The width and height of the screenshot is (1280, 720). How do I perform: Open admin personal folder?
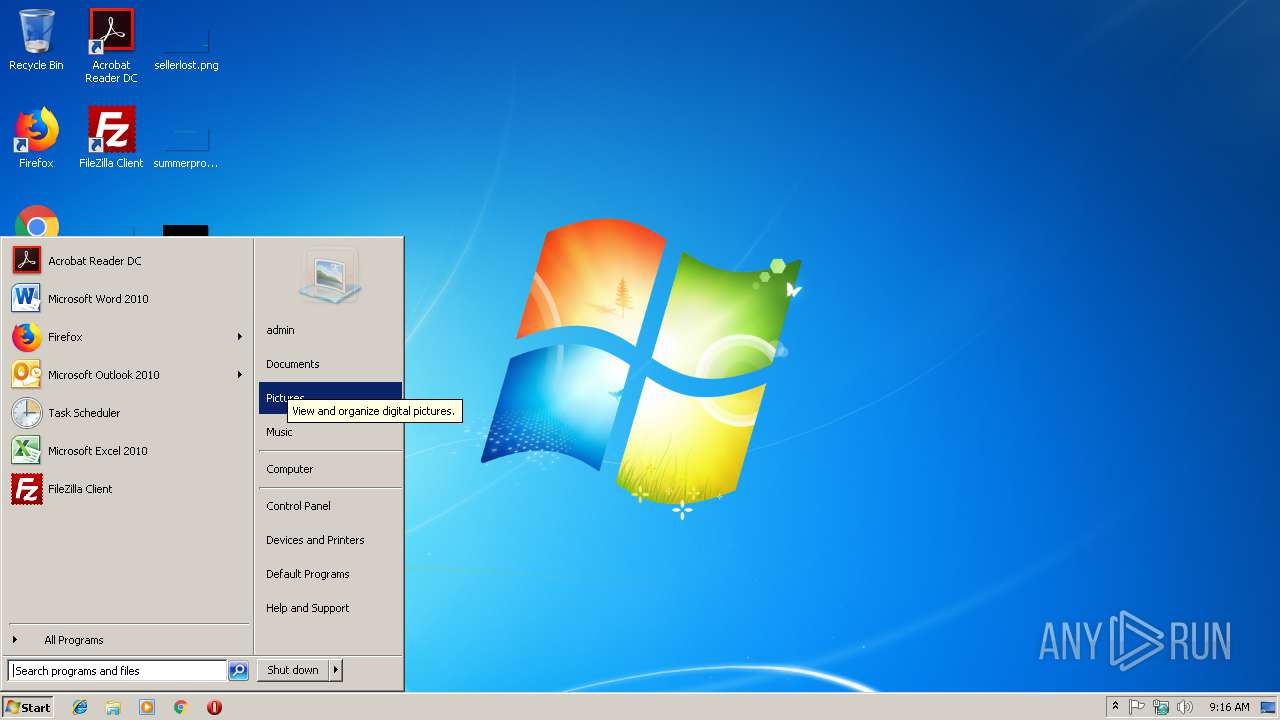[330, 330]
